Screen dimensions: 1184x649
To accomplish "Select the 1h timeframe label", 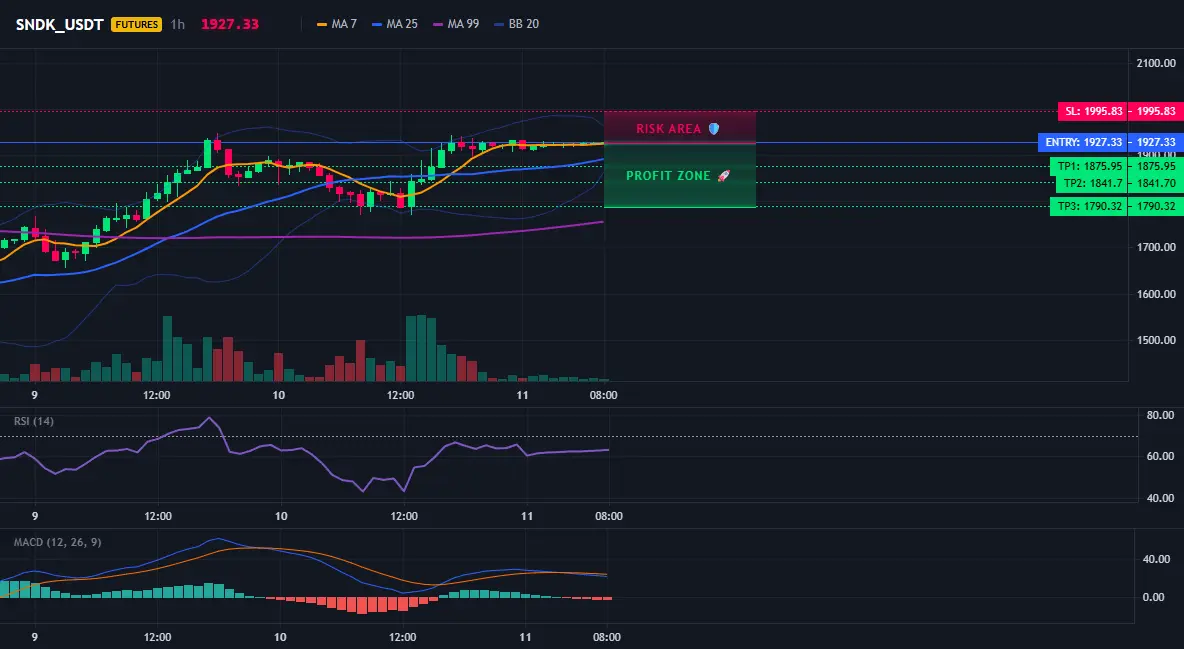I will point(177,24).
